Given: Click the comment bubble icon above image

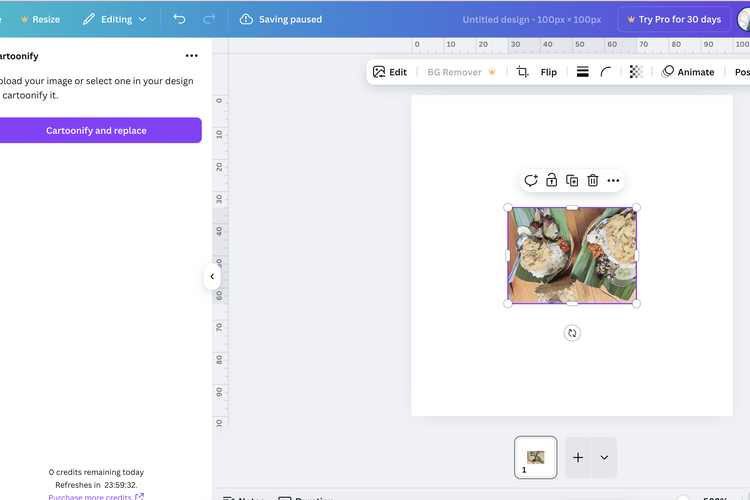Looking at the screenshot, I should [531, 180].
